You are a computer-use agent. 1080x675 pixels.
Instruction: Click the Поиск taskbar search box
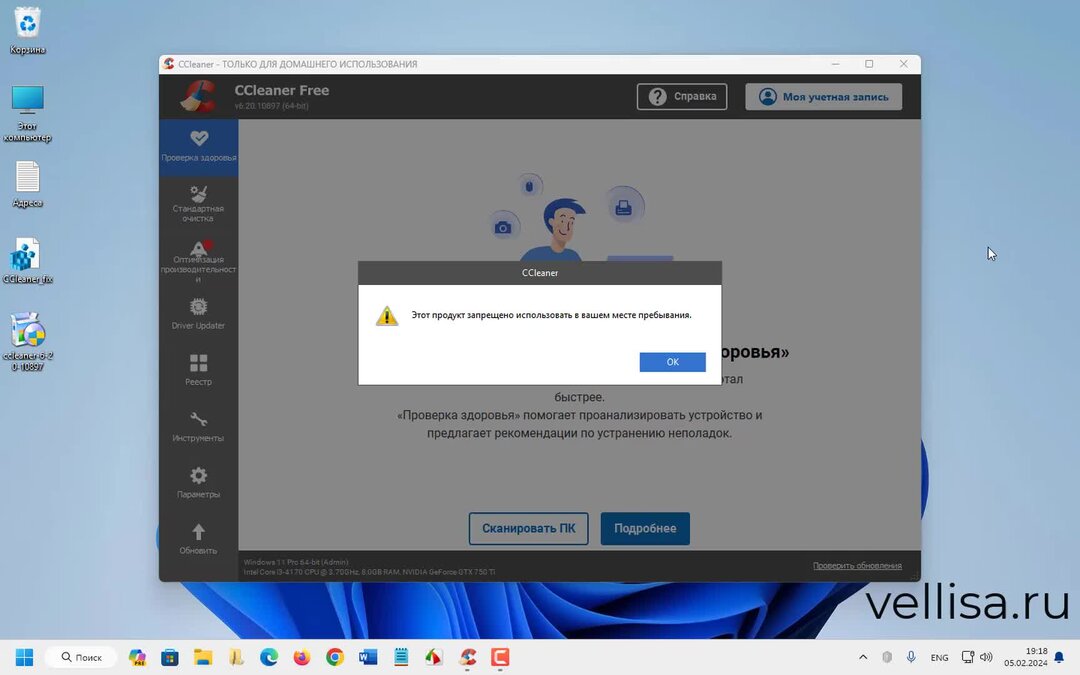tap(81, 657)
